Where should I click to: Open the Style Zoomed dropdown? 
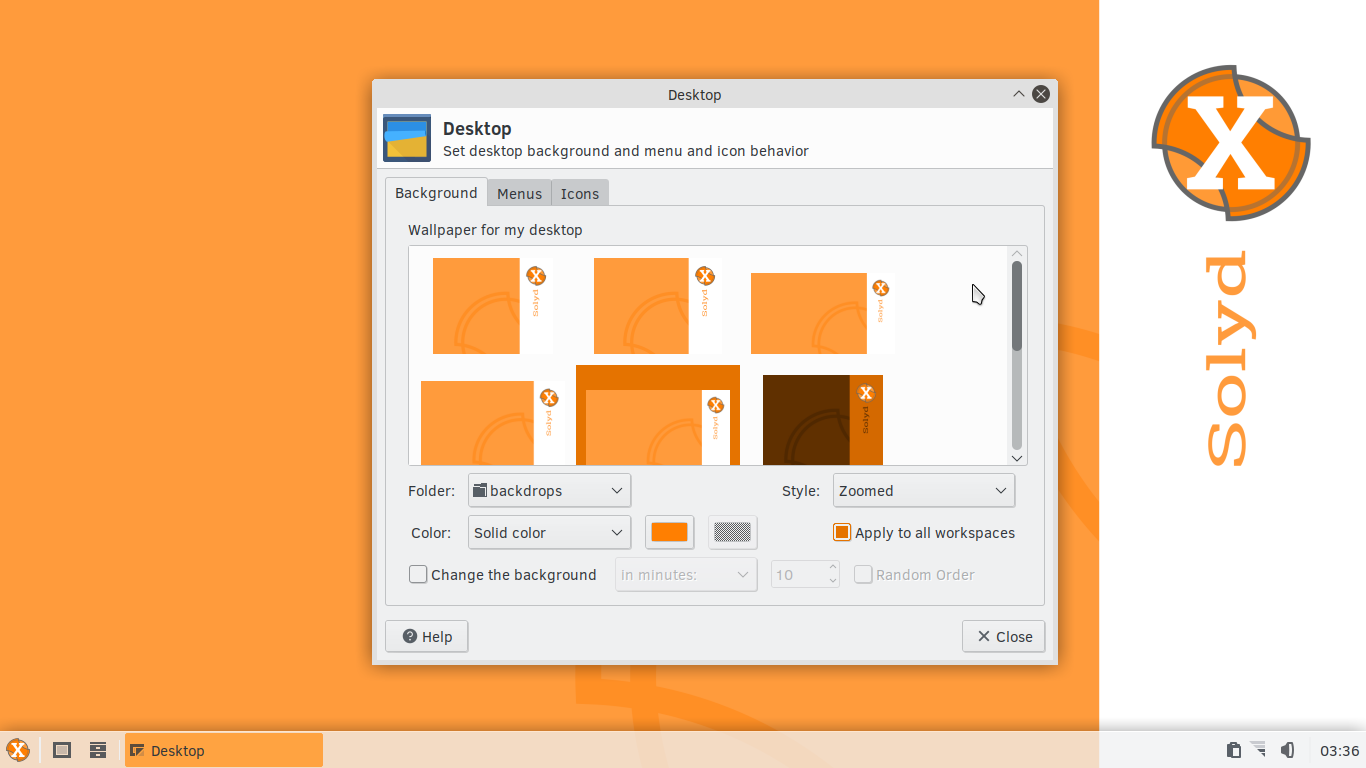tap(924, 491)
